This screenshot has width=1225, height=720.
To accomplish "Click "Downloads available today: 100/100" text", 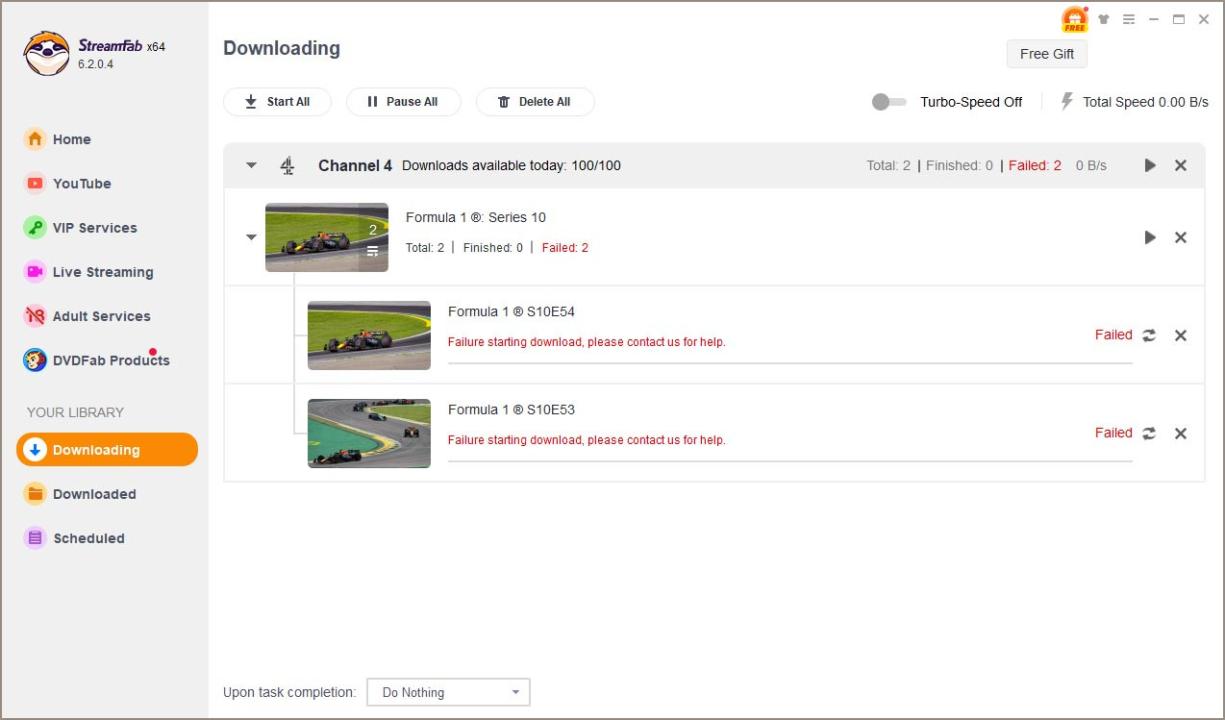I will (511, 166).
